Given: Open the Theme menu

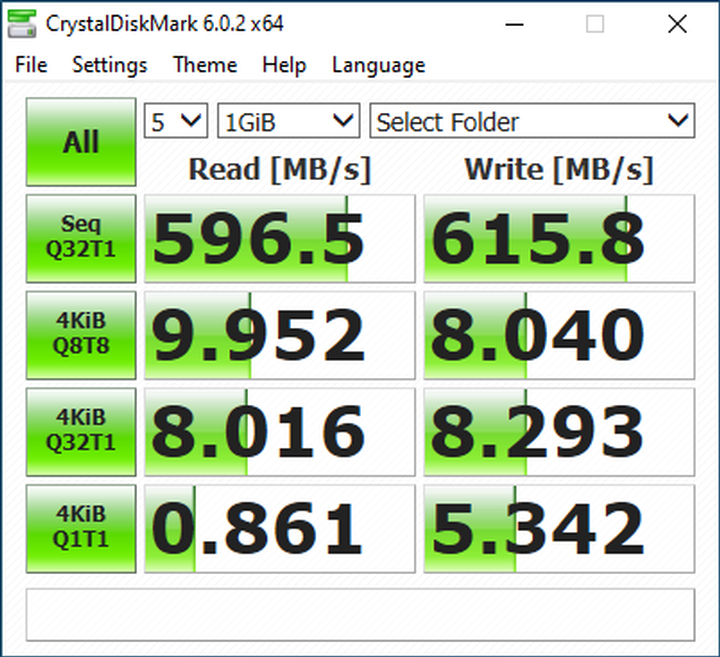Looking at the screenshot, I should (x=204, y=65).
